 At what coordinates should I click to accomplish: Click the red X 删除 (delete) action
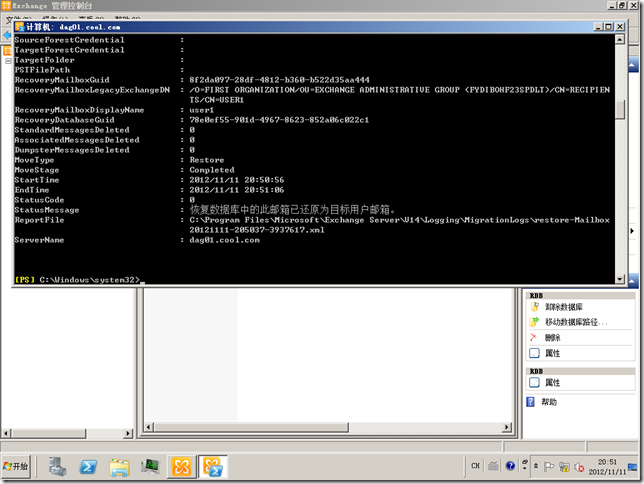(x=552, y=338)
